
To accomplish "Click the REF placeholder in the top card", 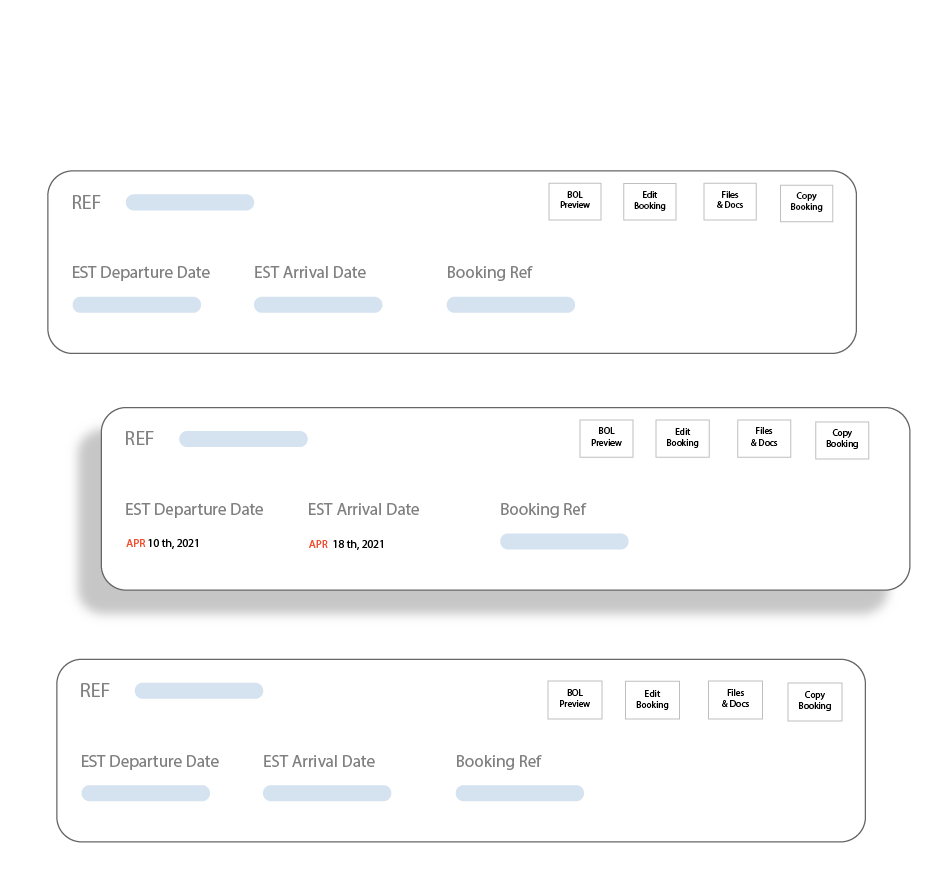I will [x=190, y=202].
